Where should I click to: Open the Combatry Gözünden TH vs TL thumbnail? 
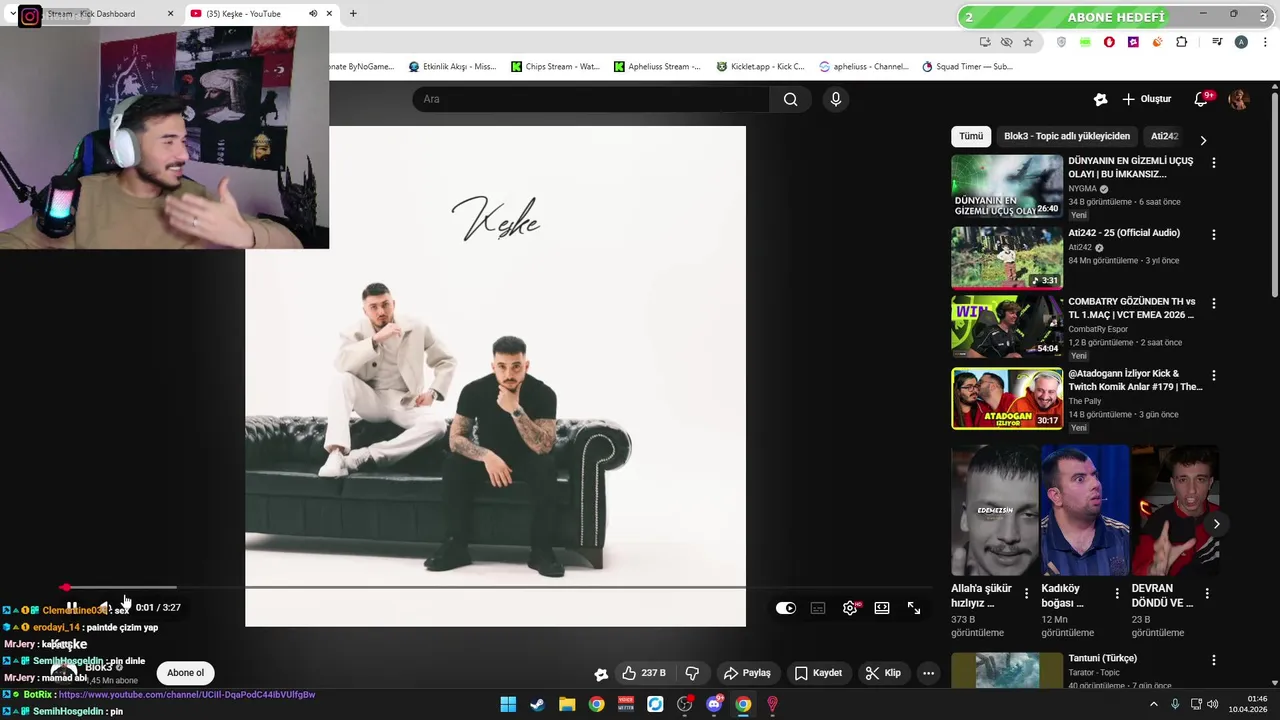1007,326
